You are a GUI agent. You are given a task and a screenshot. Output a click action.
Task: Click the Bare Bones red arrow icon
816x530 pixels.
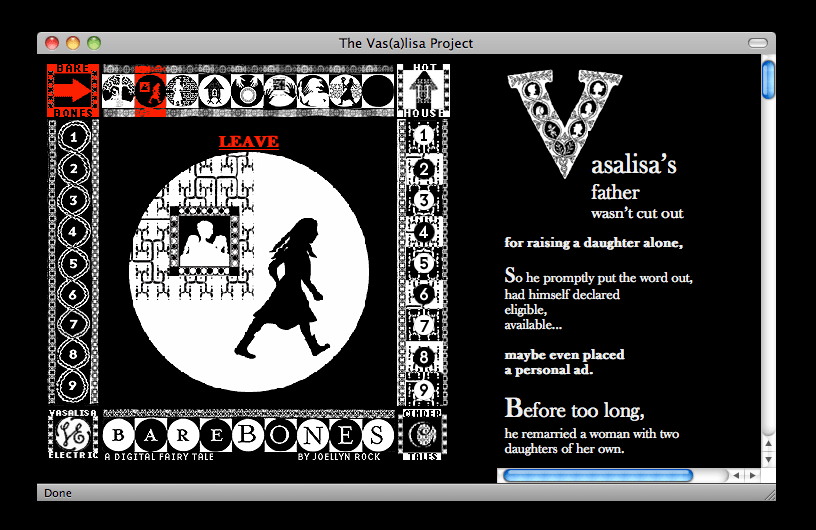click(73, 91)
